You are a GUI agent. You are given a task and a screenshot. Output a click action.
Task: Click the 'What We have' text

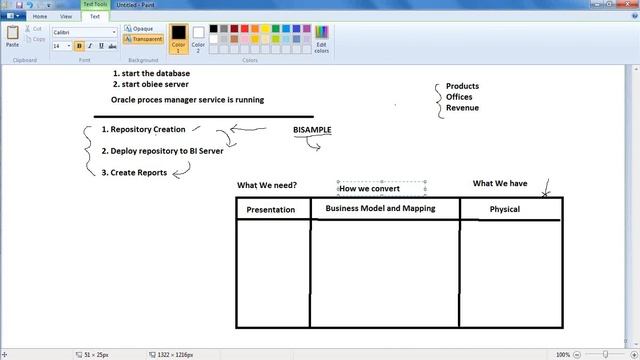[500, 184]
